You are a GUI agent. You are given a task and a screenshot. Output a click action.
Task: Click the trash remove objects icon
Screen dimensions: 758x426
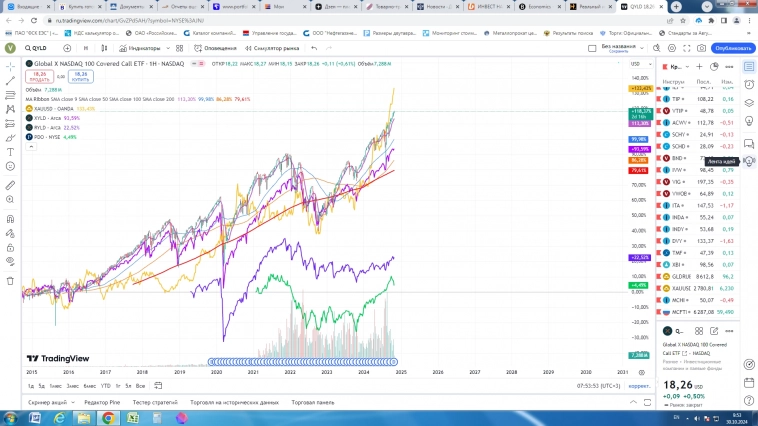click(x=10, y=281)
